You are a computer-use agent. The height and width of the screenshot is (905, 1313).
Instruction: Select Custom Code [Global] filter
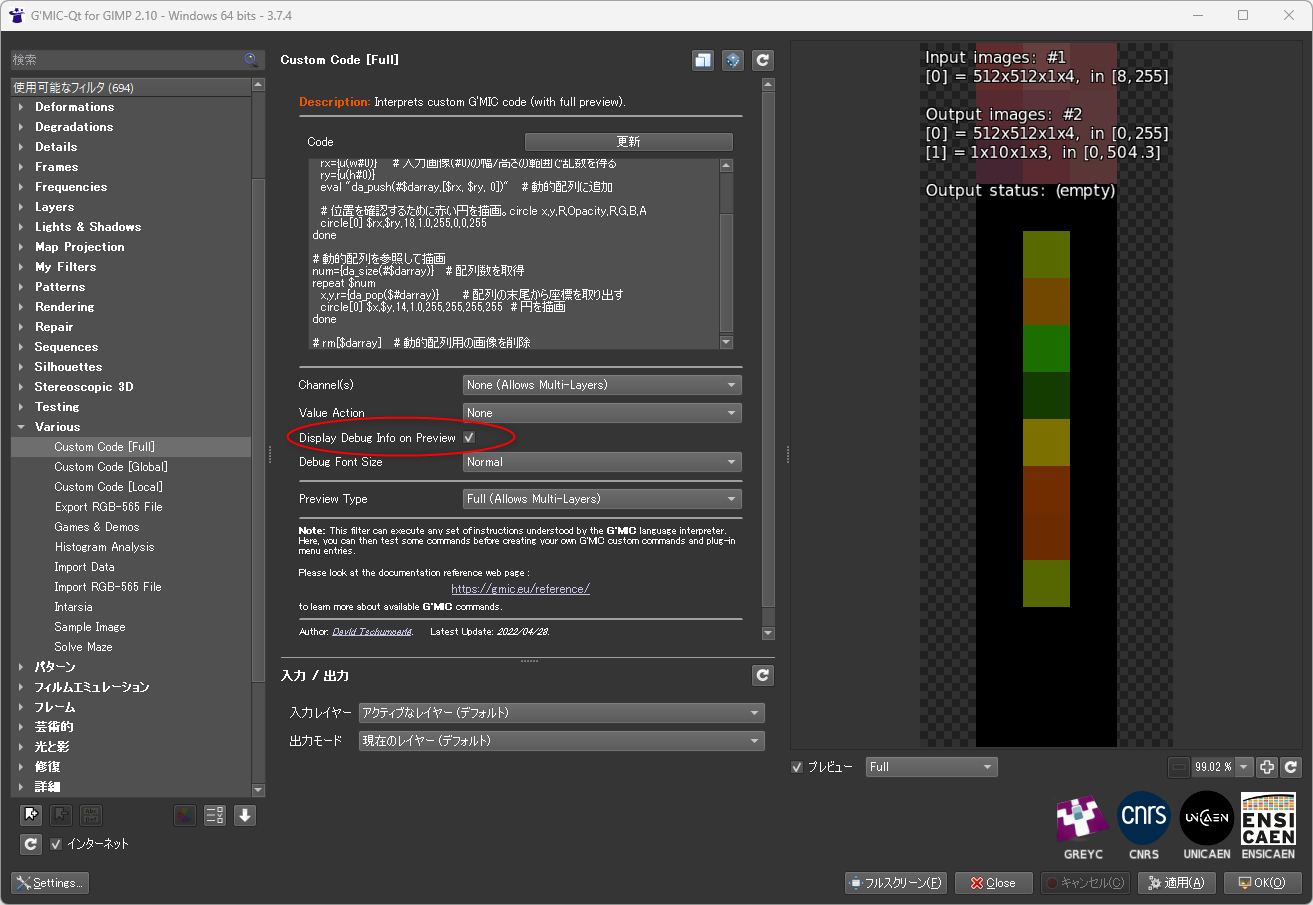111,467
